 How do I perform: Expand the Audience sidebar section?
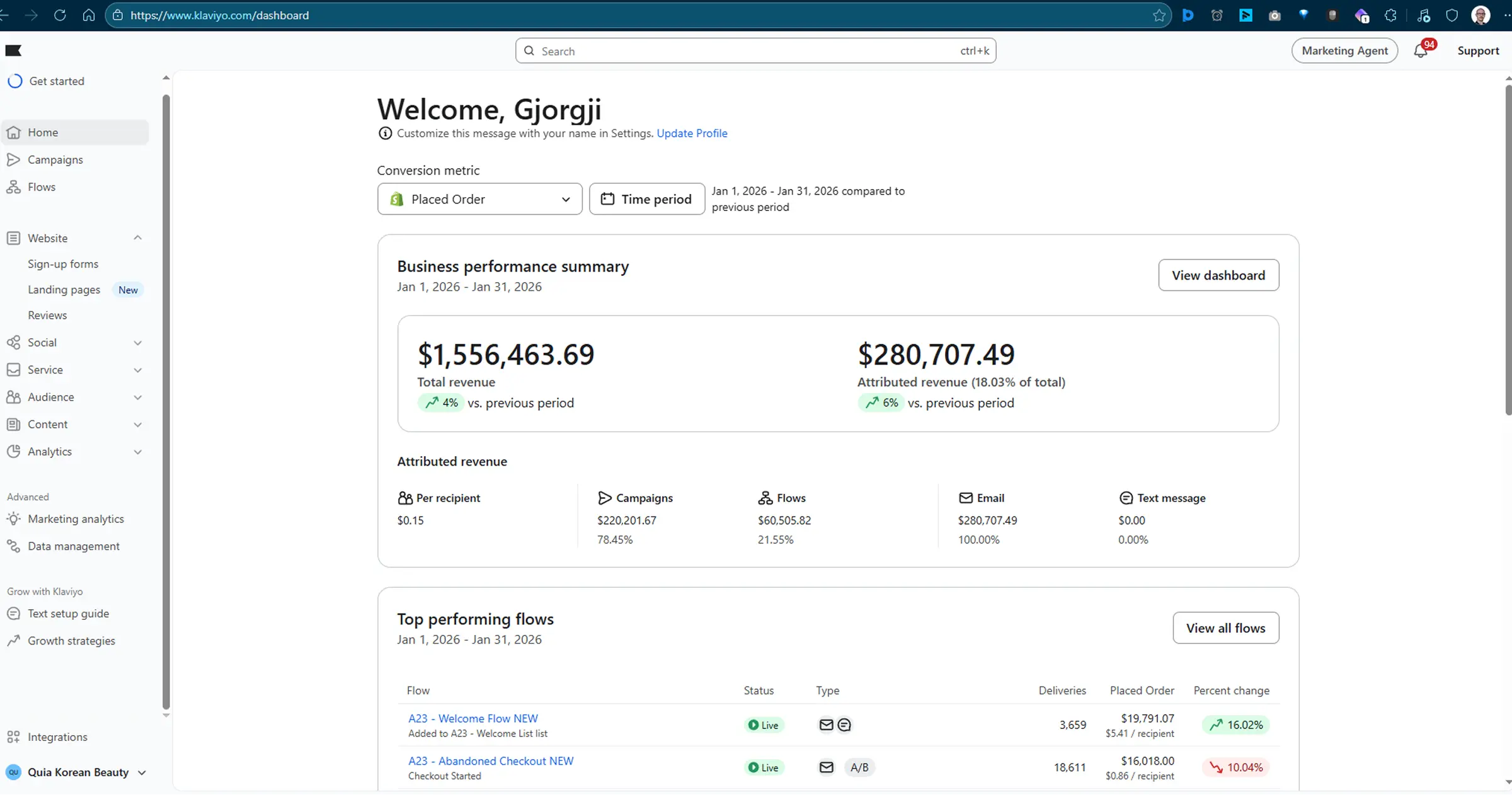[138, 397]
